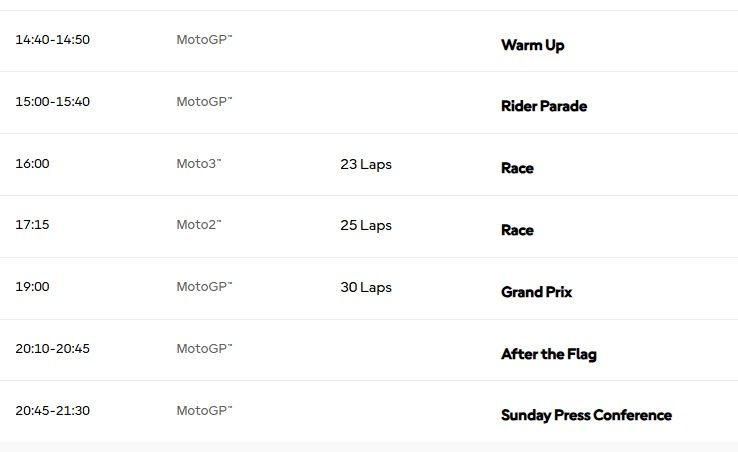738x452 pixels.
Task: Select the 17:15 Moto2 race time
Action: point(32,225)
